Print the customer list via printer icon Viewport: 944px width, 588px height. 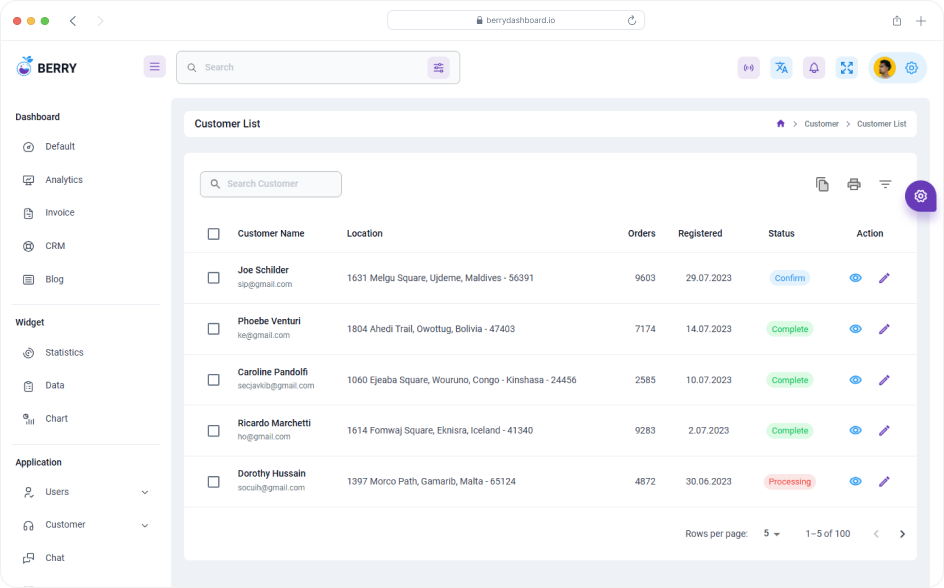[x=853, y=184]
